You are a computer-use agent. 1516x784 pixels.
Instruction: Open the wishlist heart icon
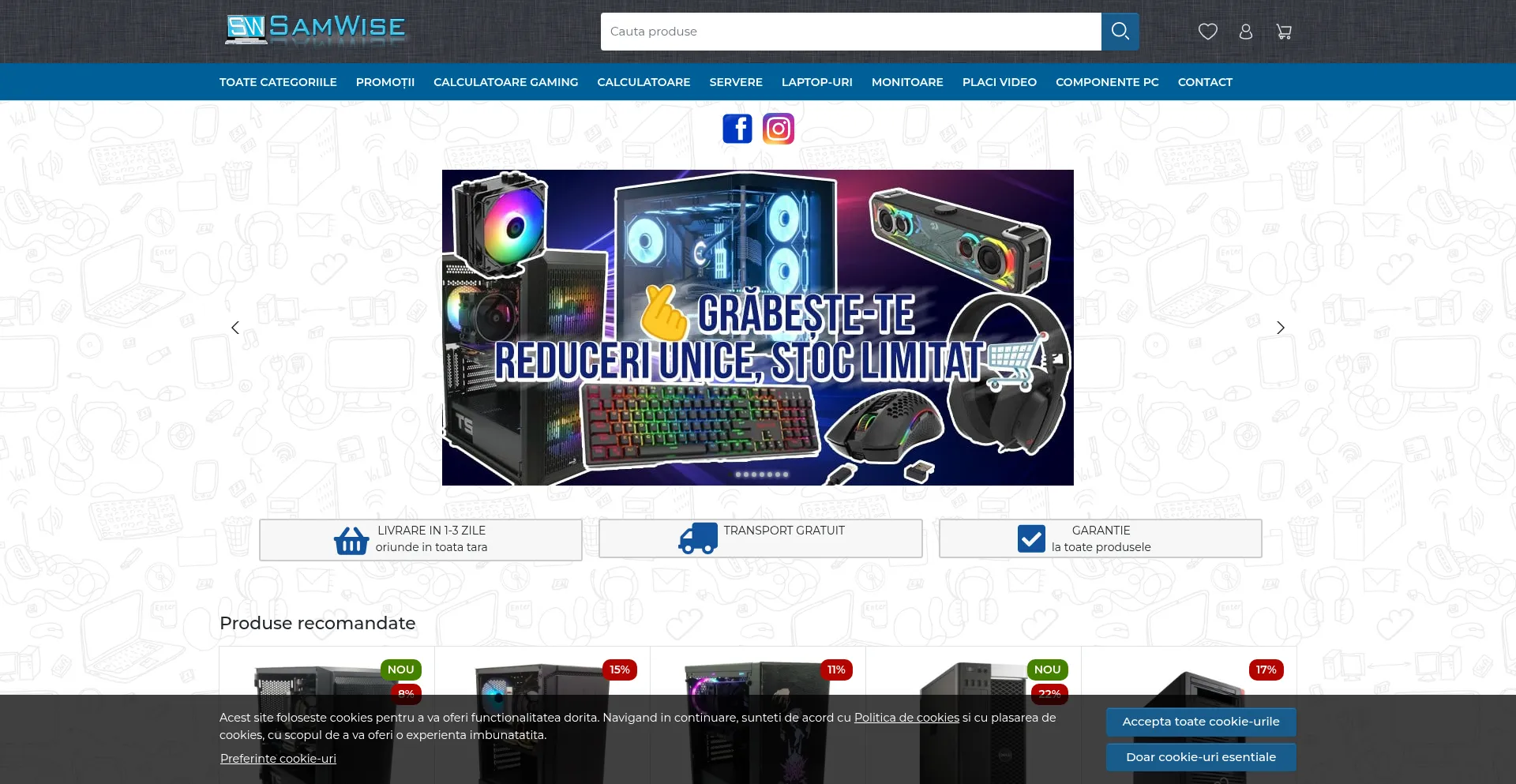1207,32
